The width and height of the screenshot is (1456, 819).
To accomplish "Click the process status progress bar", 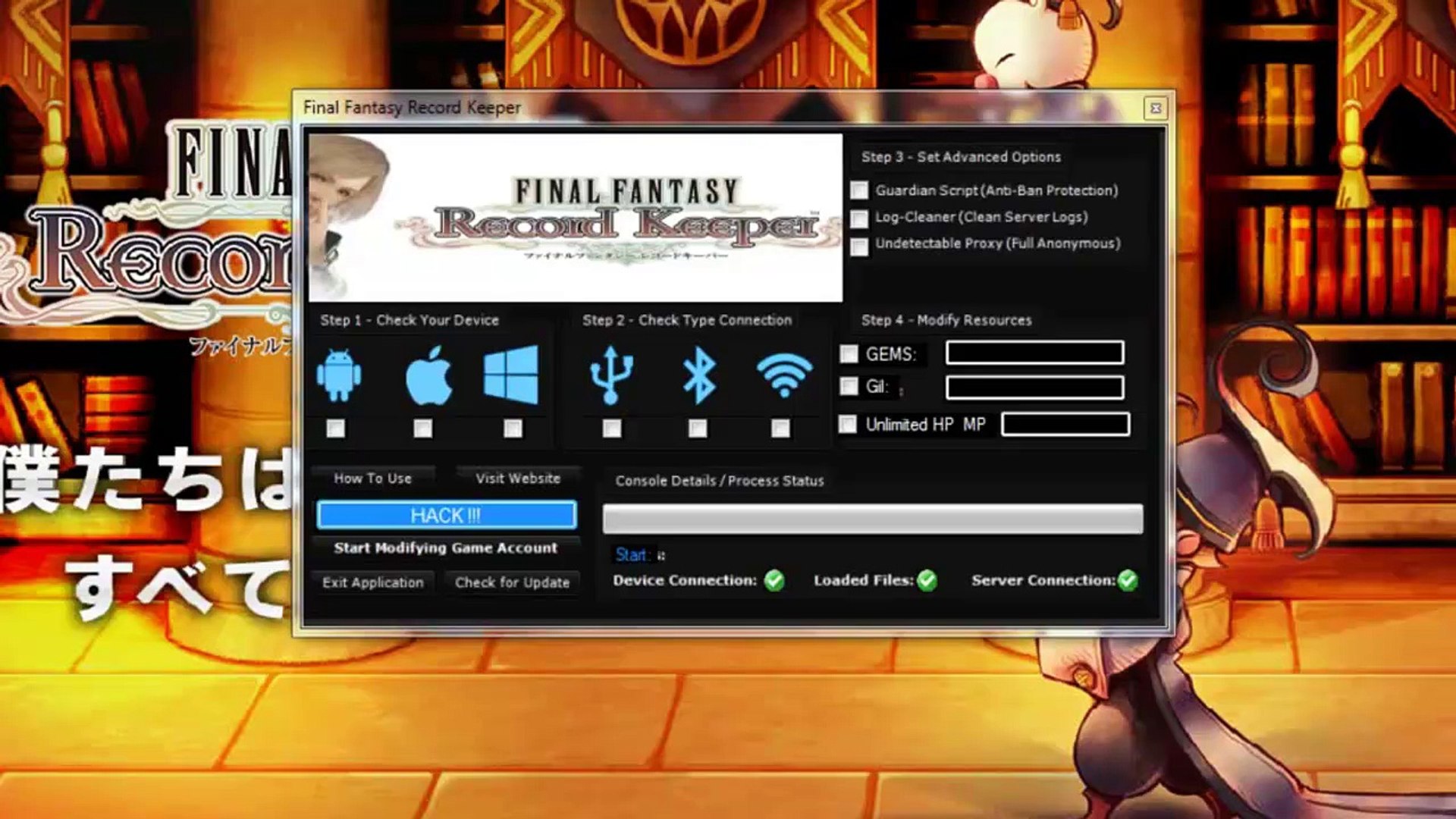I will [872, 519].
